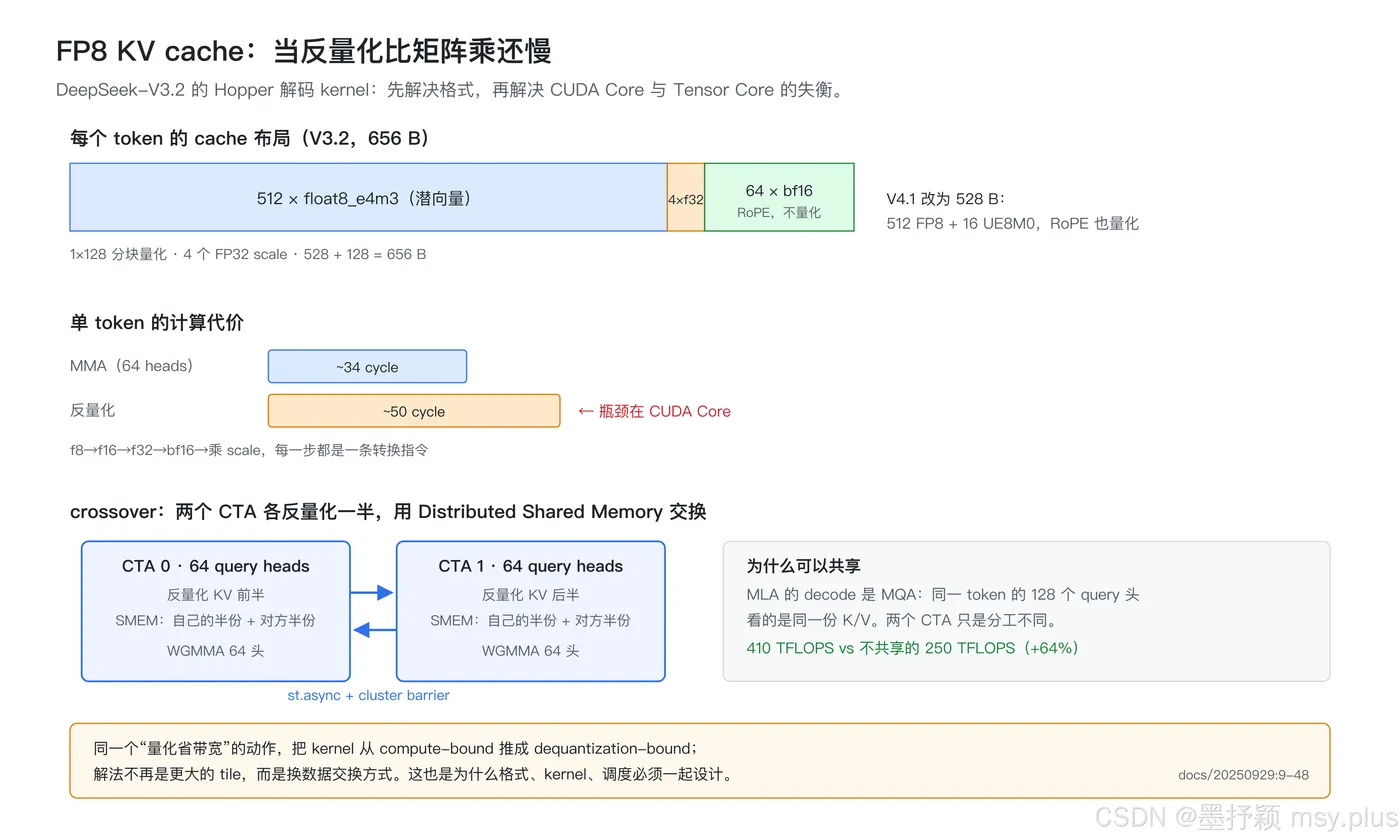Click the "CTA 0 · 64 query heads" title
Viewport: 1400px width, 840px height.
tap(216, 566)
